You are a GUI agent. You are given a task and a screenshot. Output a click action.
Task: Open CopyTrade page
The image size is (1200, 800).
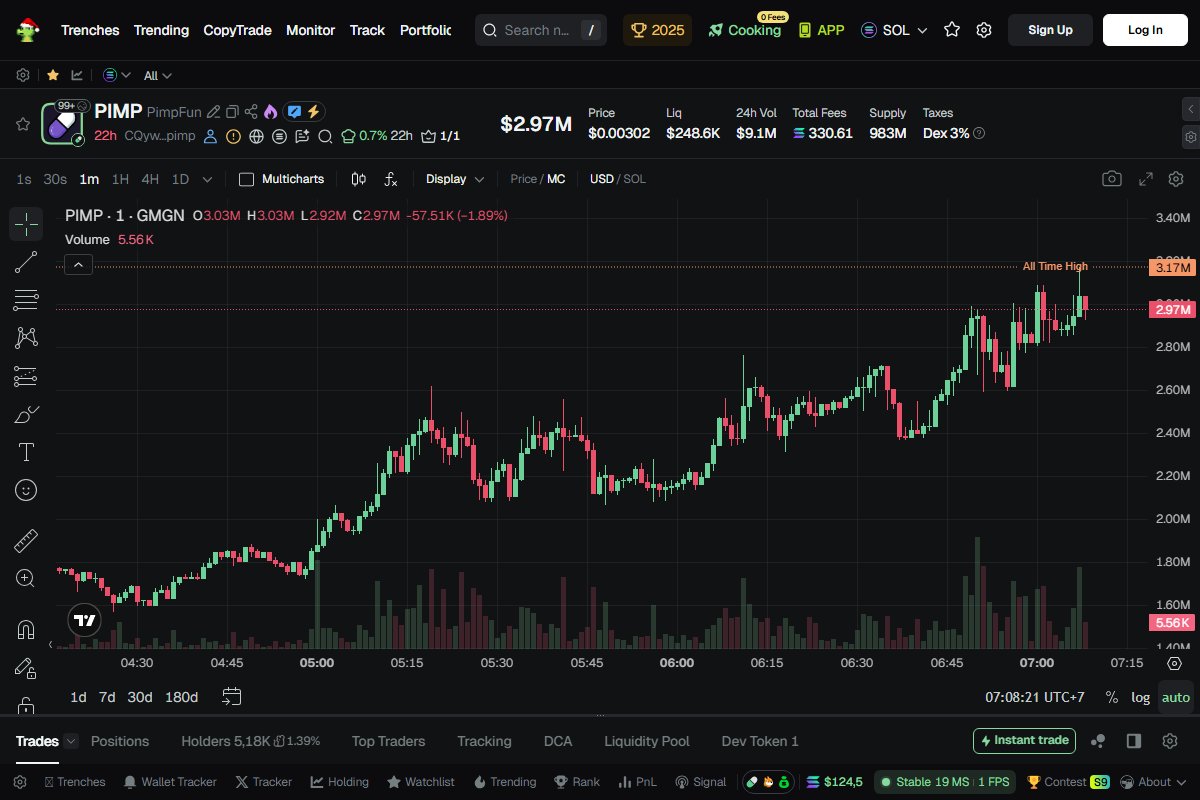(237, 30)
